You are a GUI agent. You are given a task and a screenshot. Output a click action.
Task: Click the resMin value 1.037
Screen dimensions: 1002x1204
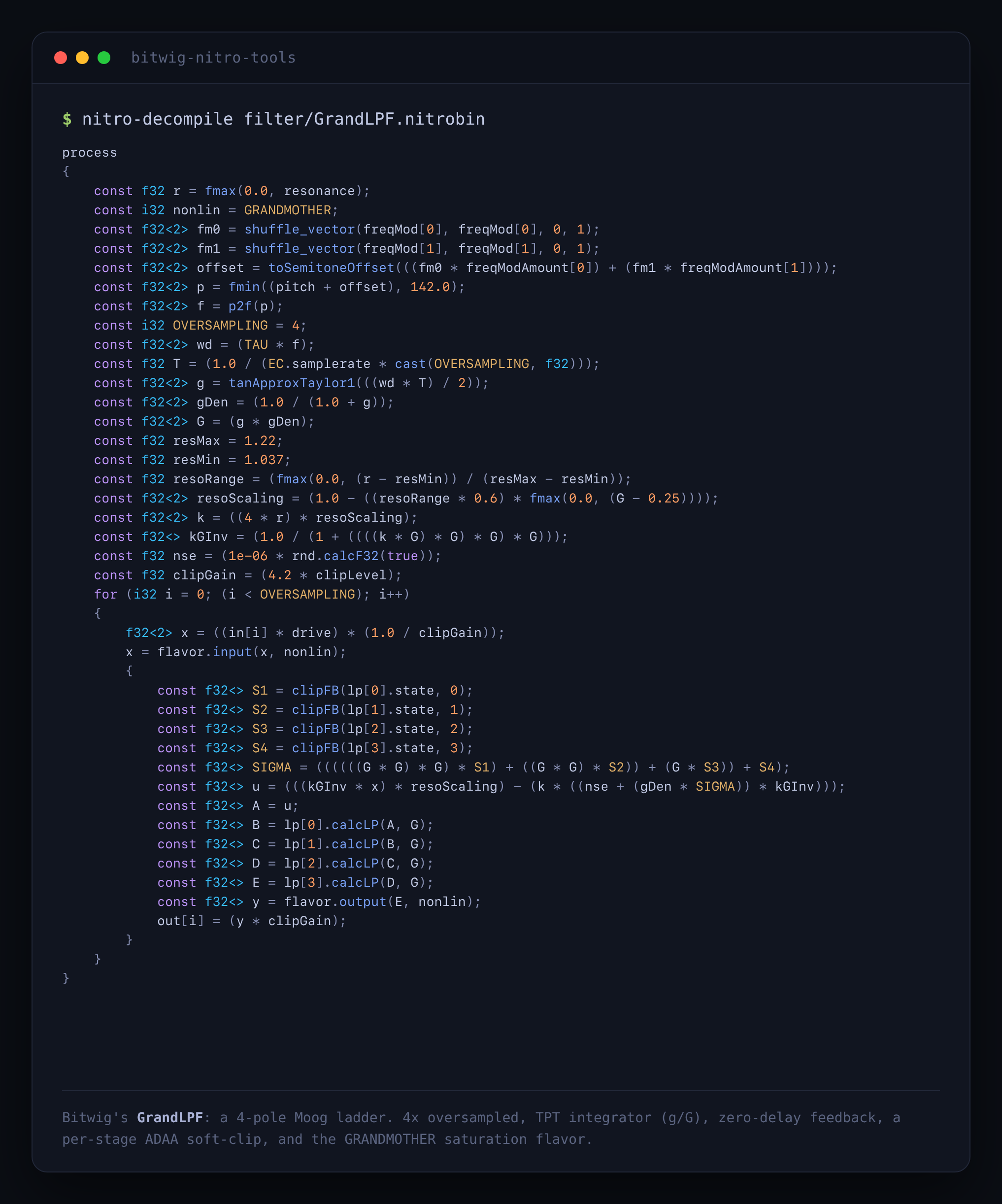click(264, 460)
